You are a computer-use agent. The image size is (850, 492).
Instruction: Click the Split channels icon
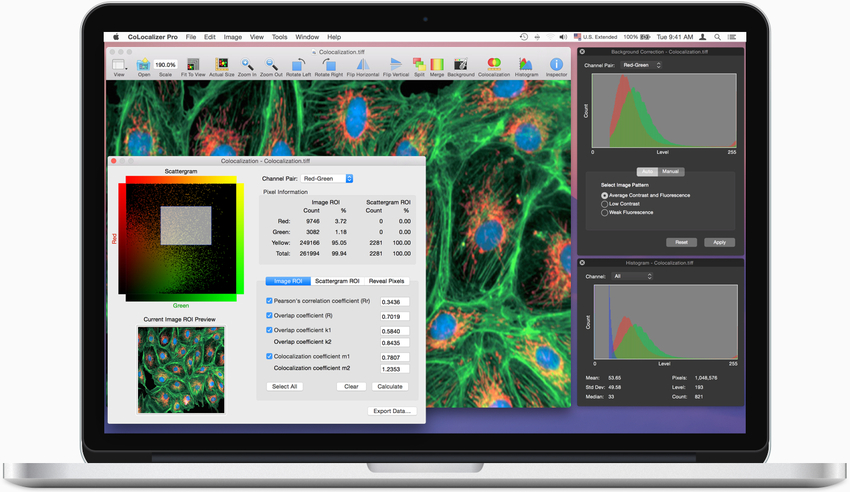pos(419,65)
